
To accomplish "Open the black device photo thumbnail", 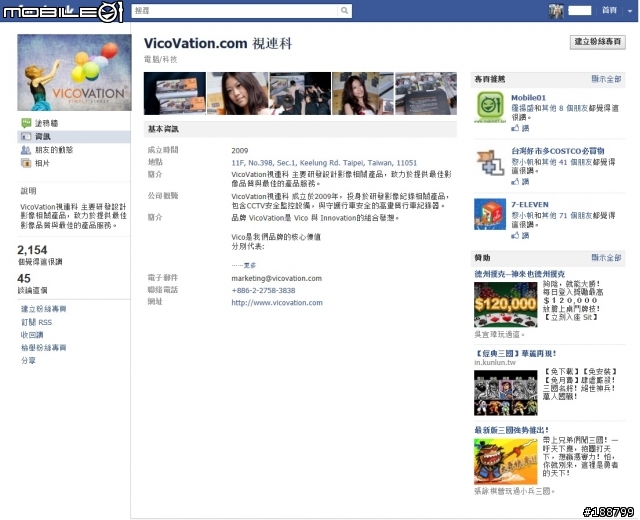I will 426,93.
